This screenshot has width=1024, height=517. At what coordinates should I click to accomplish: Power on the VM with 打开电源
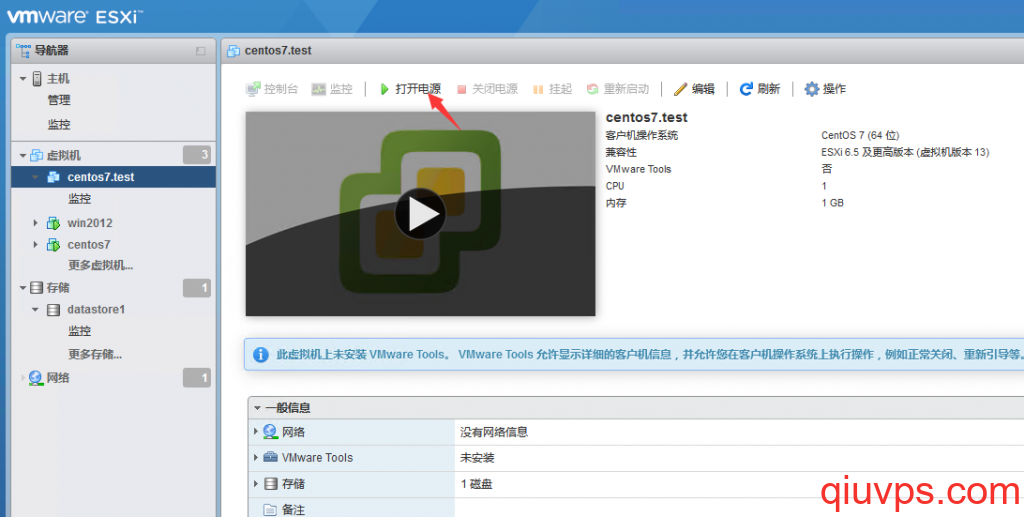[x=410, y=89]
